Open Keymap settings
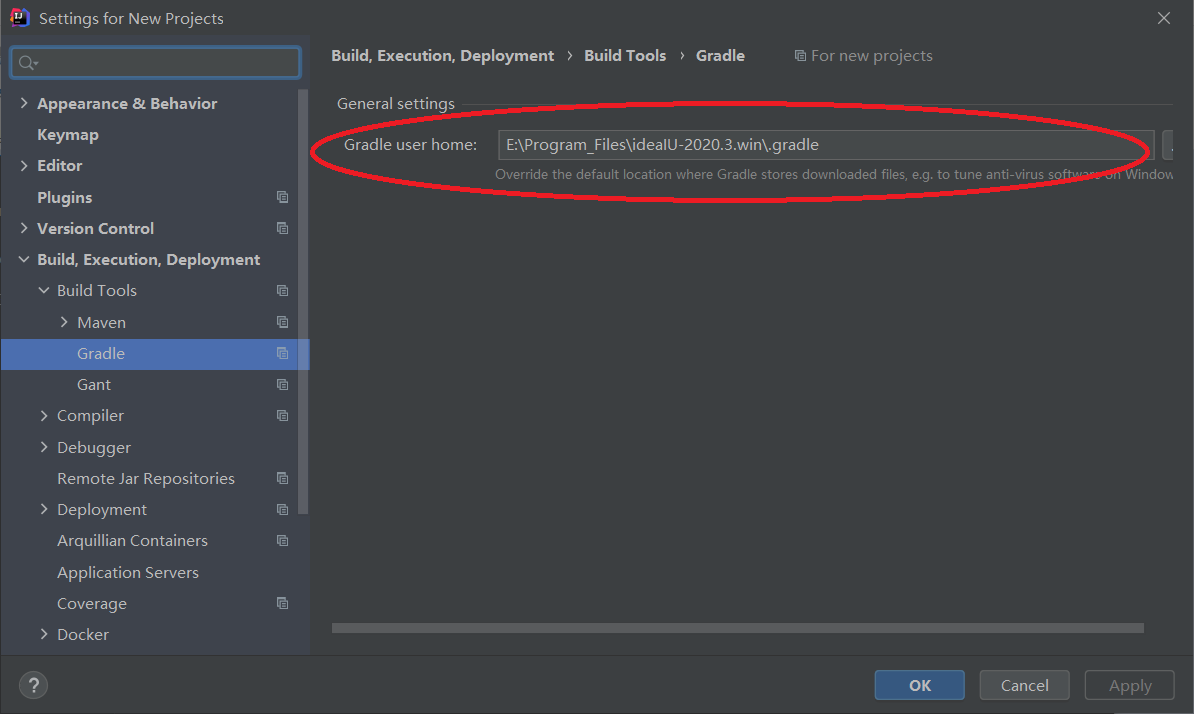The width and height of the screenshot is (1194, 714). click(x=67, y=134)
